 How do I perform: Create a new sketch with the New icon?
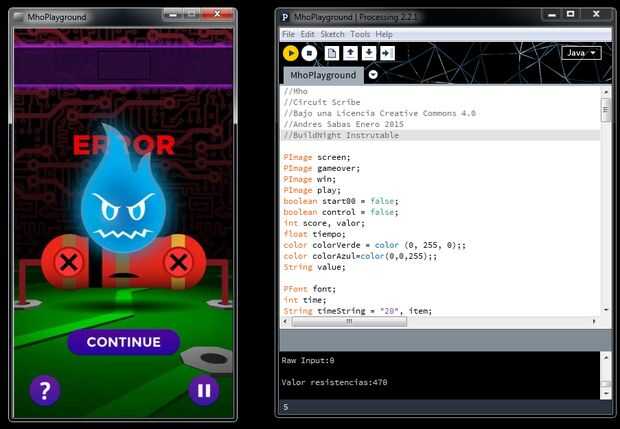coord(332,53)
